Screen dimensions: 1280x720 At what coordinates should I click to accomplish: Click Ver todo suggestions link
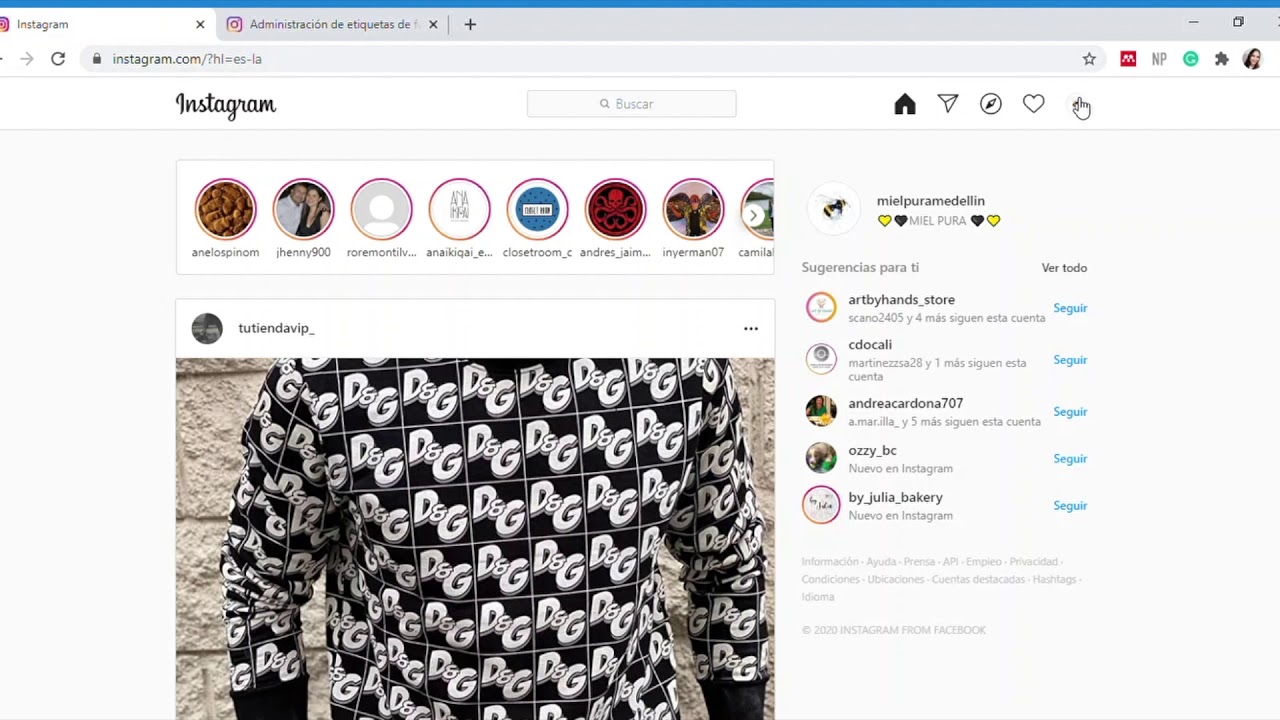click(1064, 268)
